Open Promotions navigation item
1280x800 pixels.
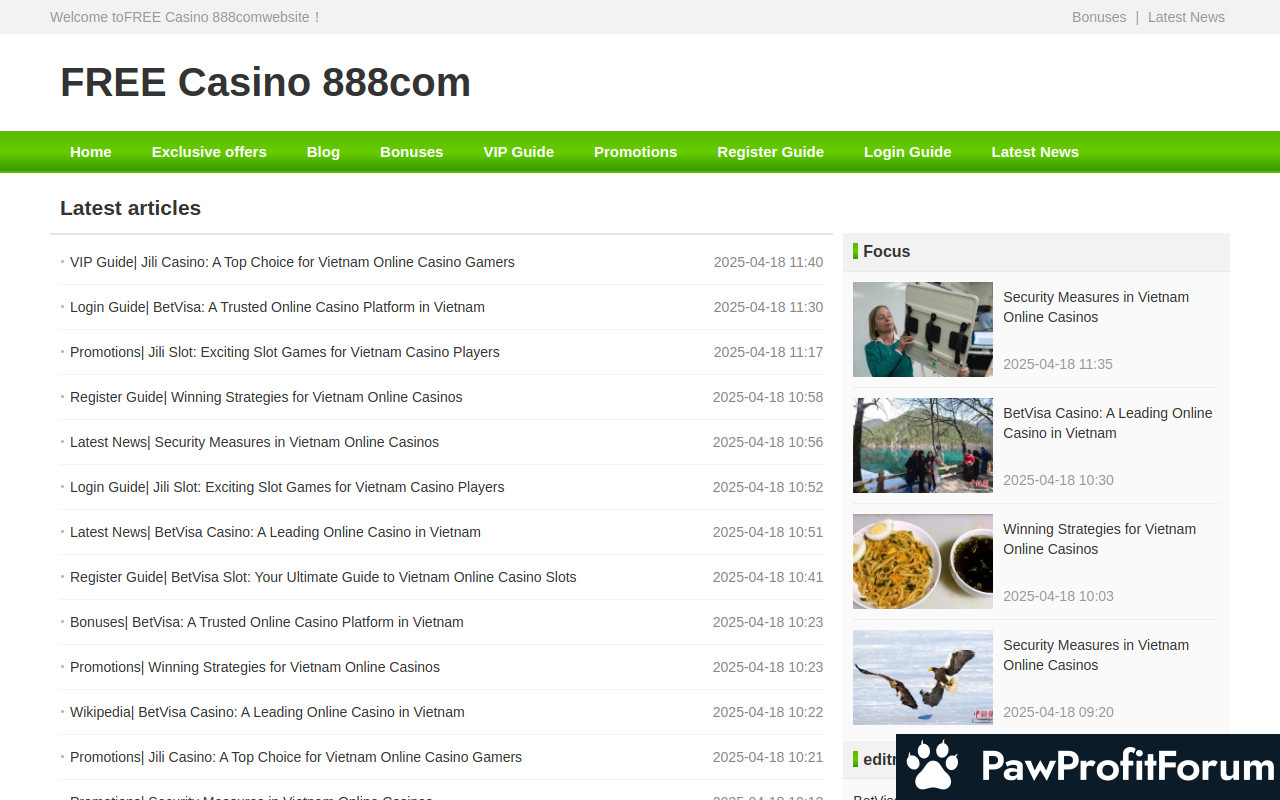(x=635, y=152)
